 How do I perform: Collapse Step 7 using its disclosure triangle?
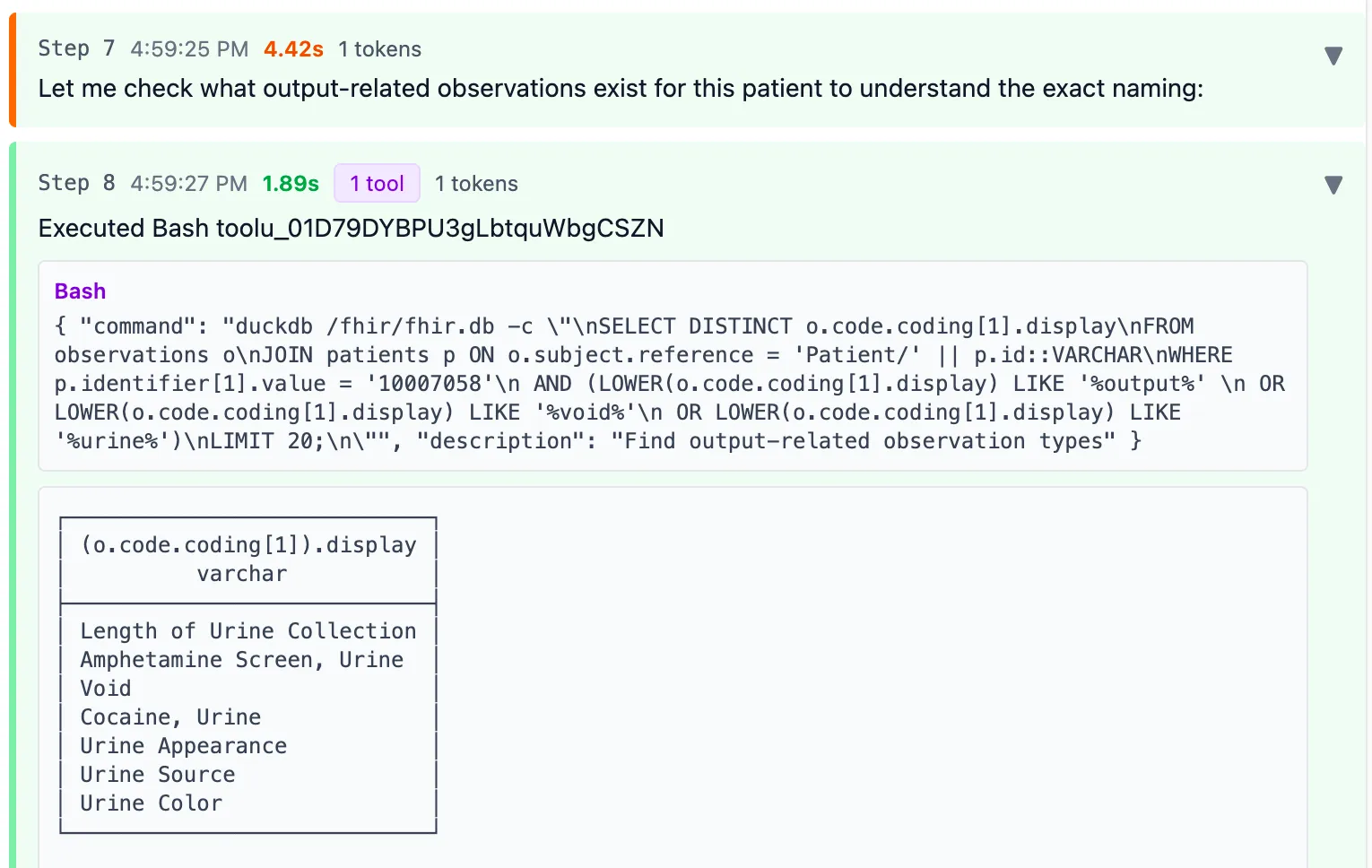tap(1334, 55)
